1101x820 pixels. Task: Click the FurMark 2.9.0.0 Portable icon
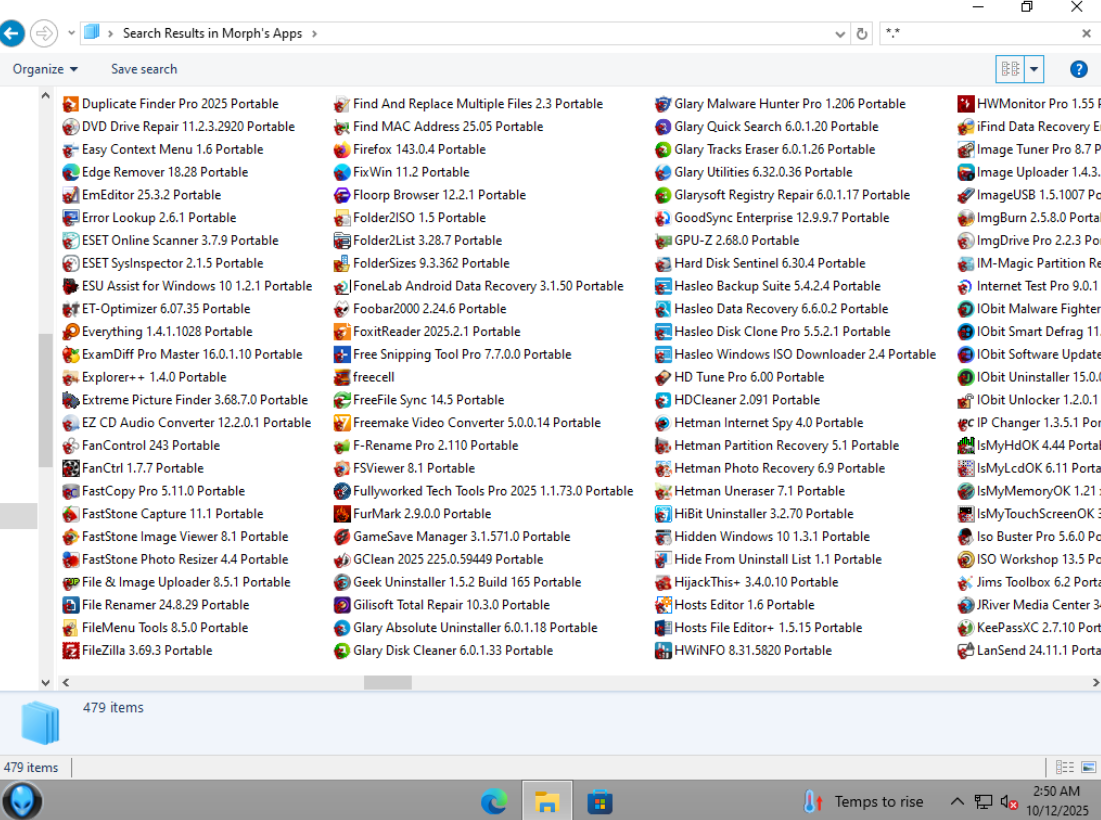tap(342, 514)
